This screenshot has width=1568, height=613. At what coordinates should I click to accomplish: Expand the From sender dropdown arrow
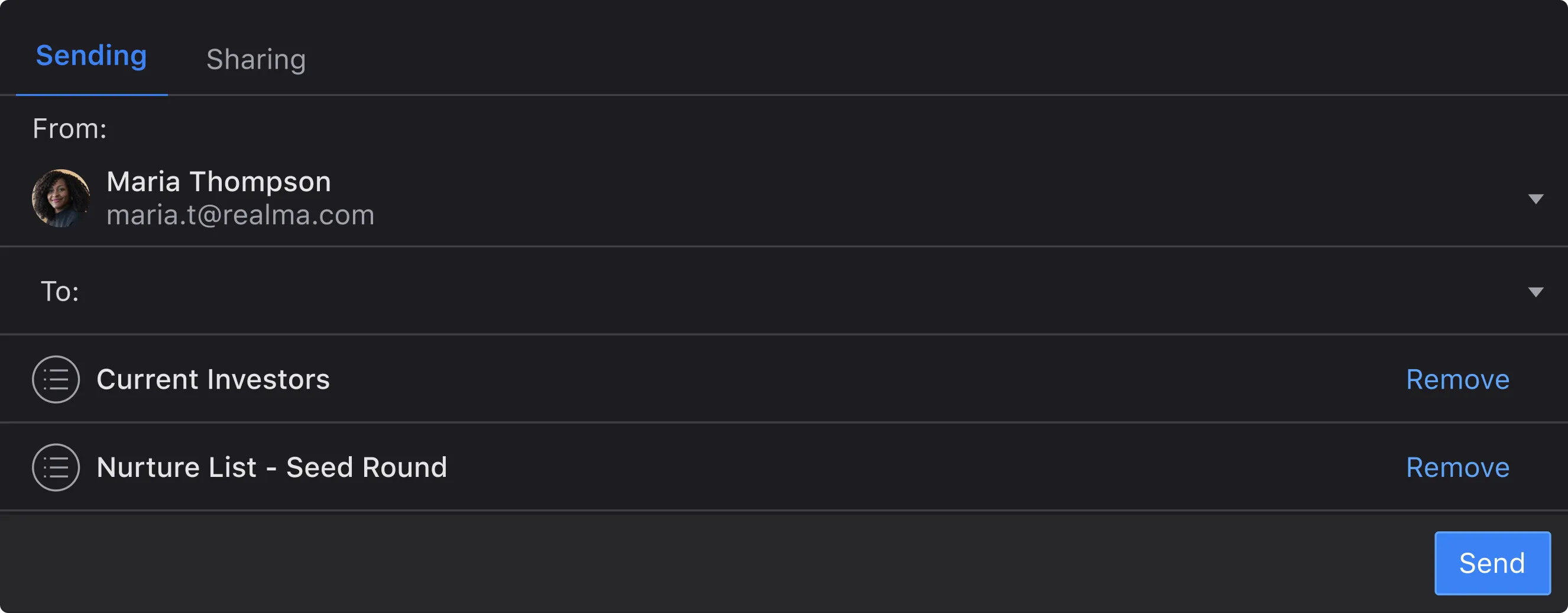click(1535, 199)
